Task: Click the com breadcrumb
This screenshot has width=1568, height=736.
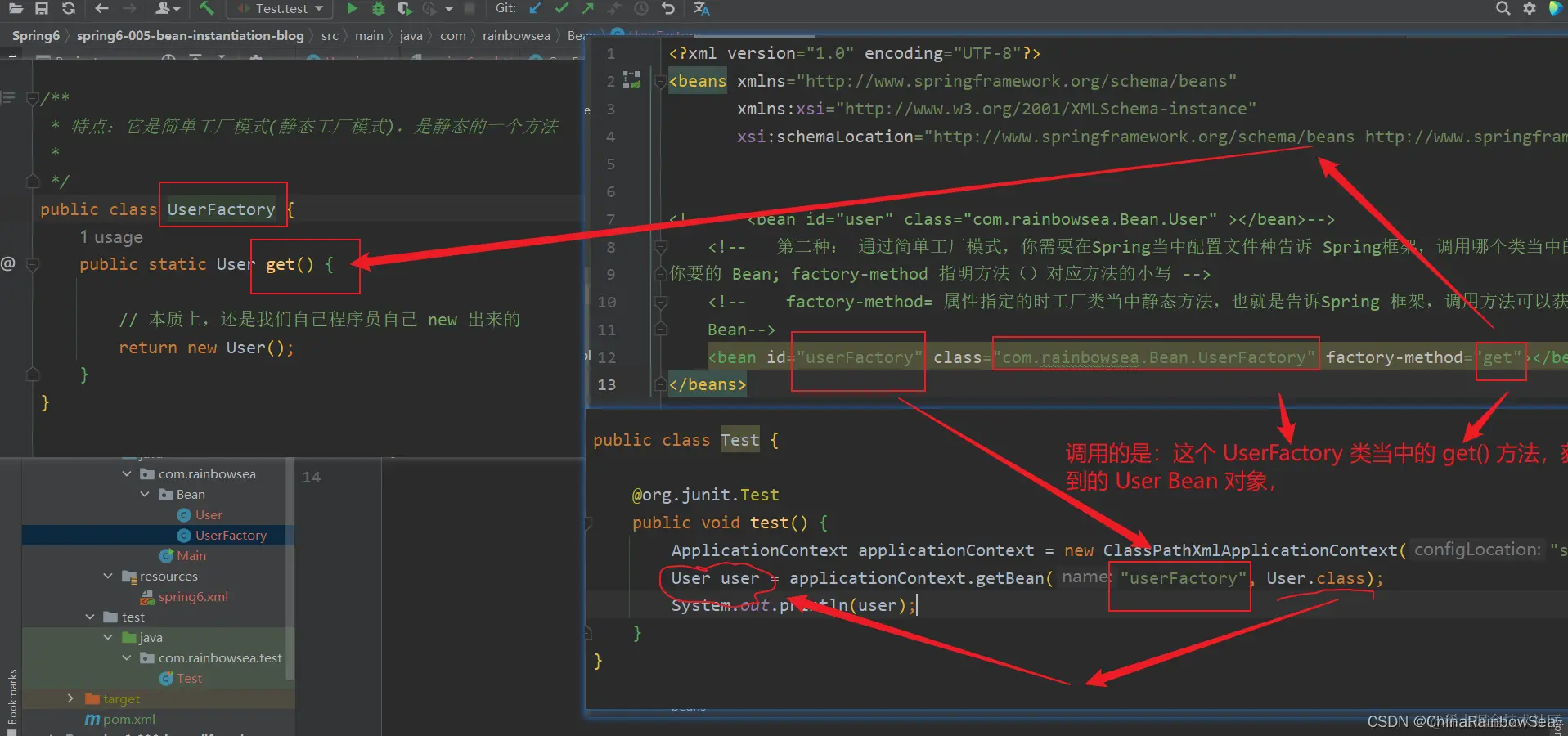Action: pyautogui.click(x=453, y=35)
